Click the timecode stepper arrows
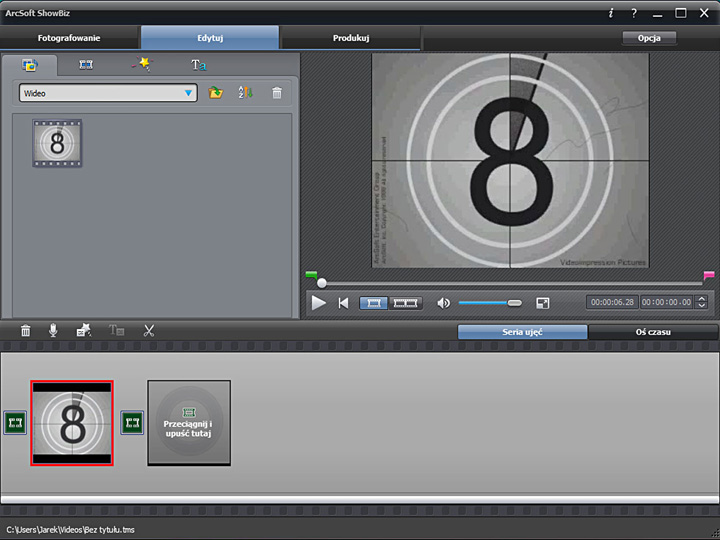 [x=701, y=302]
